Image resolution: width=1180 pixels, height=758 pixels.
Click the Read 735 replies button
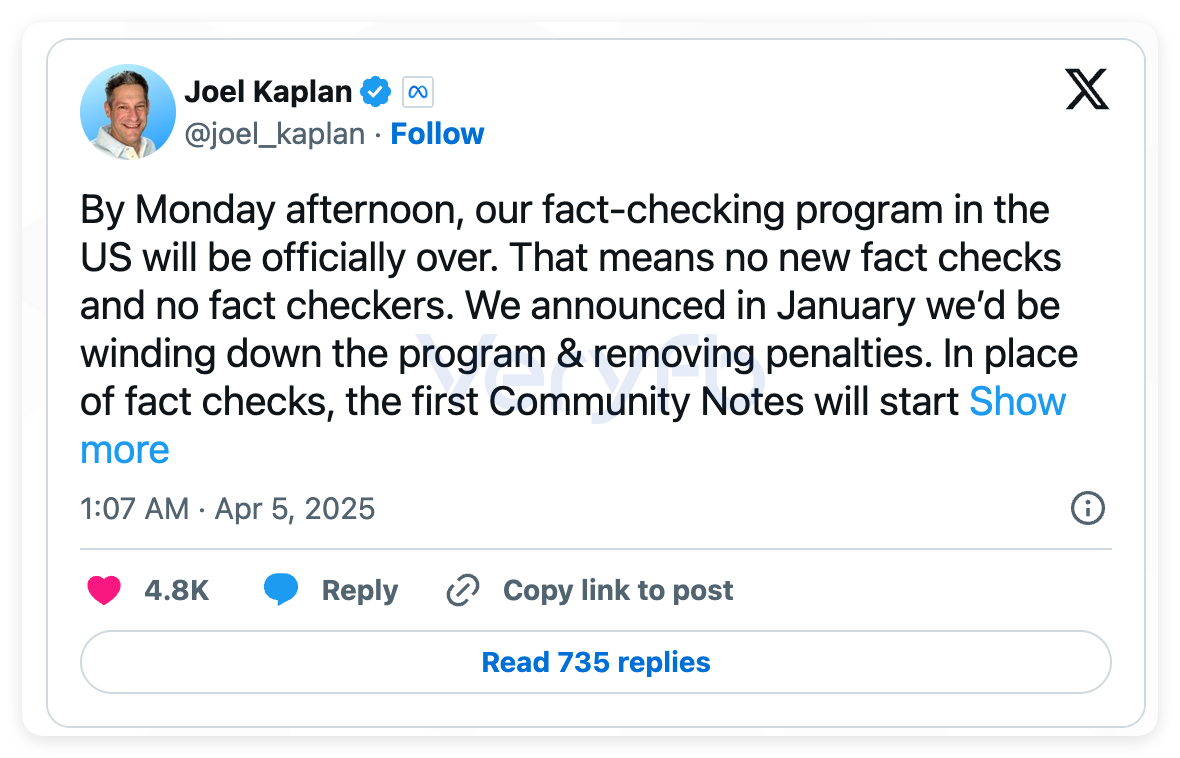point(596,662)
